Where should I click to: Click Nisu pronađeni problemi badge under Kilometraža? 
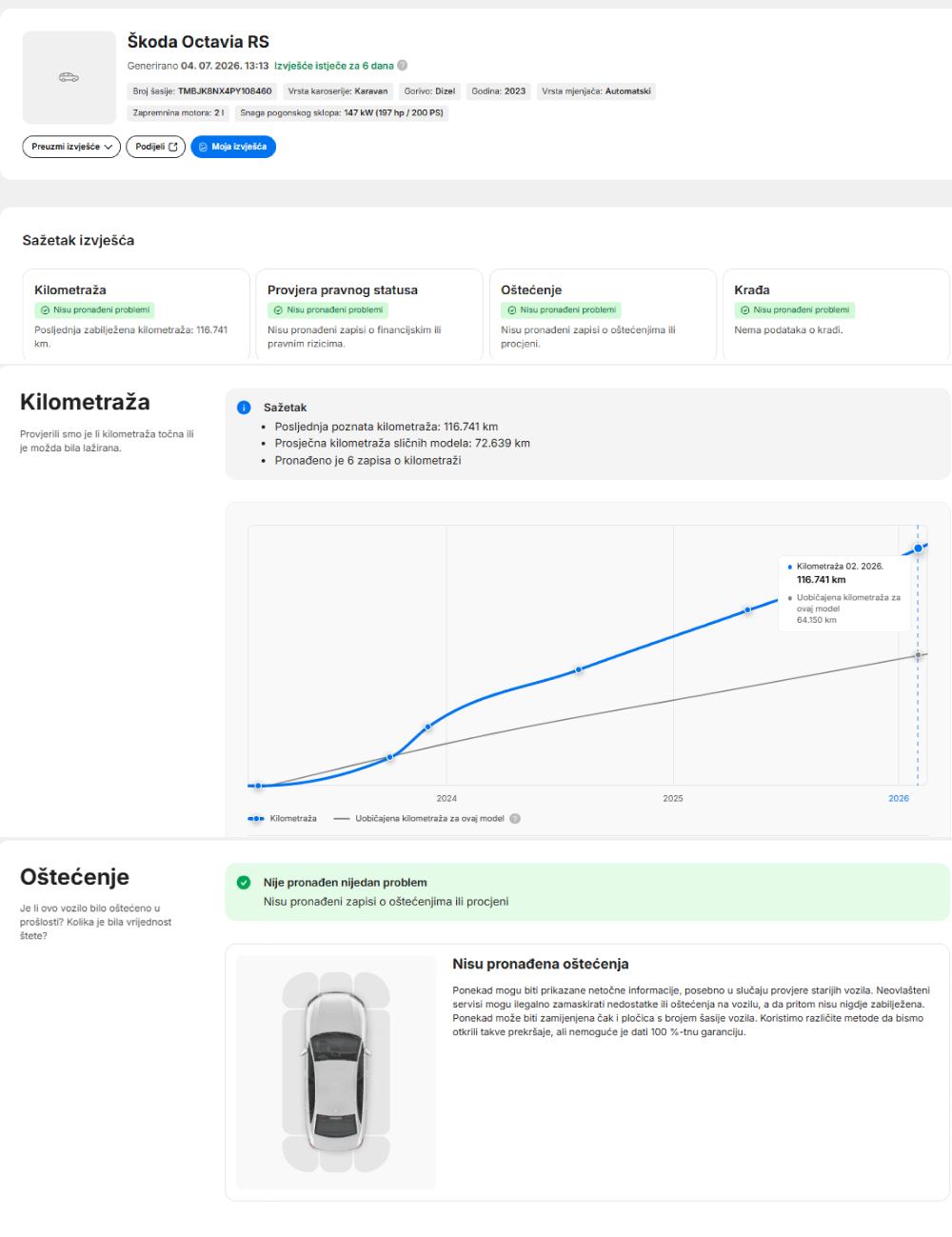[x=94, y=310]
